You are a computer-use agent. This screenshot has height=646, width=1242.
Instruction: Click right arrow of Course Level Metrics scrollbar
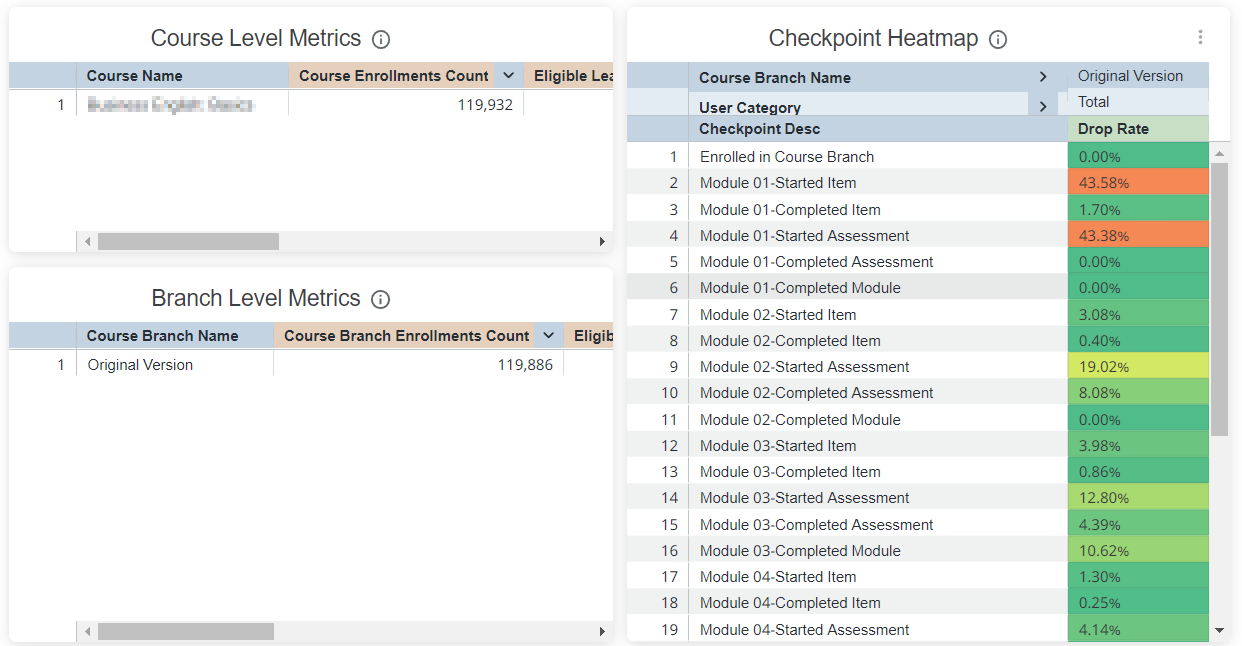pyautogui.click(x=602, y=242)
